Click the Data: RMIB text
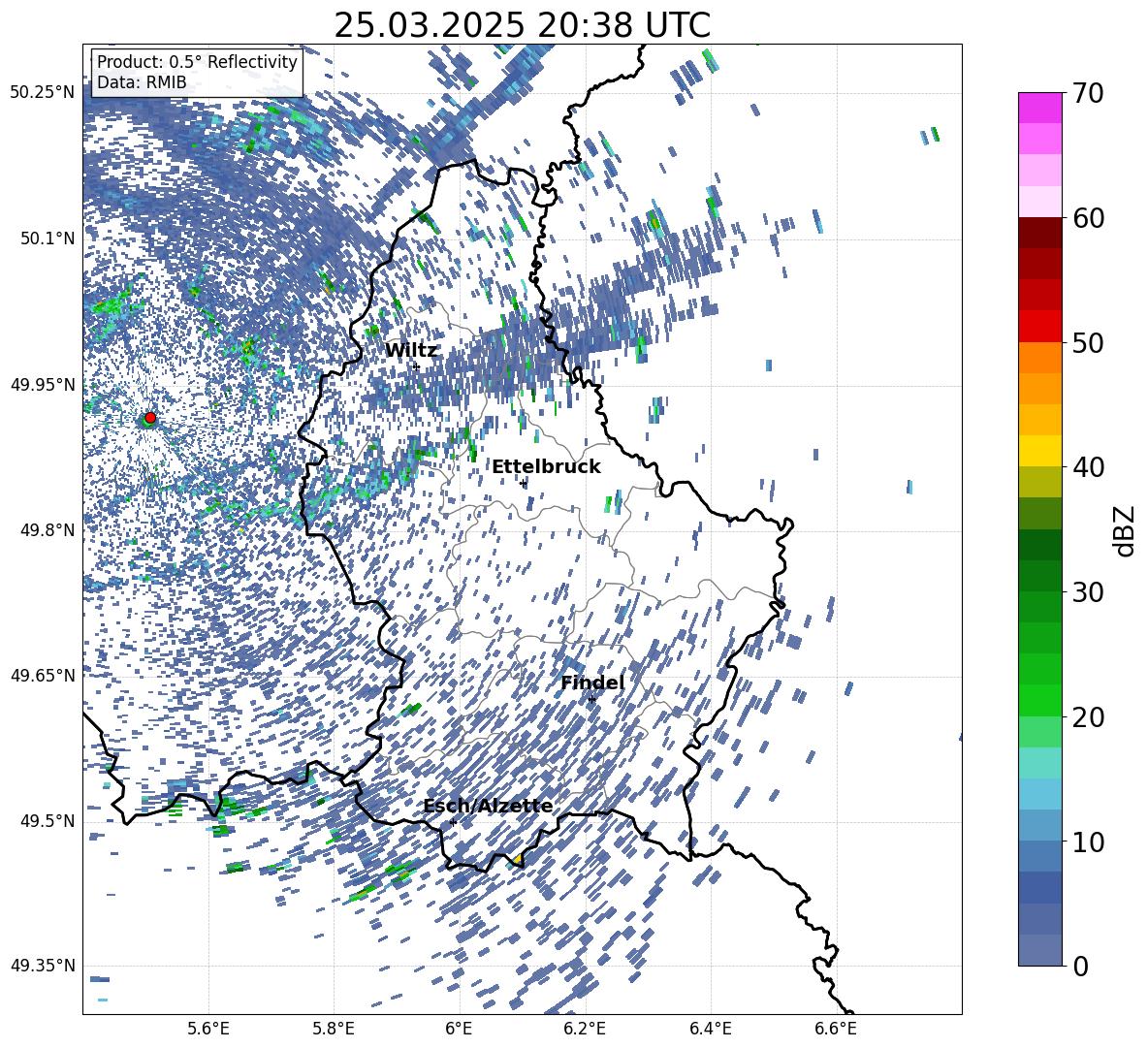The height and width of the screenshot is (1048, 1148). pos(142,82)
